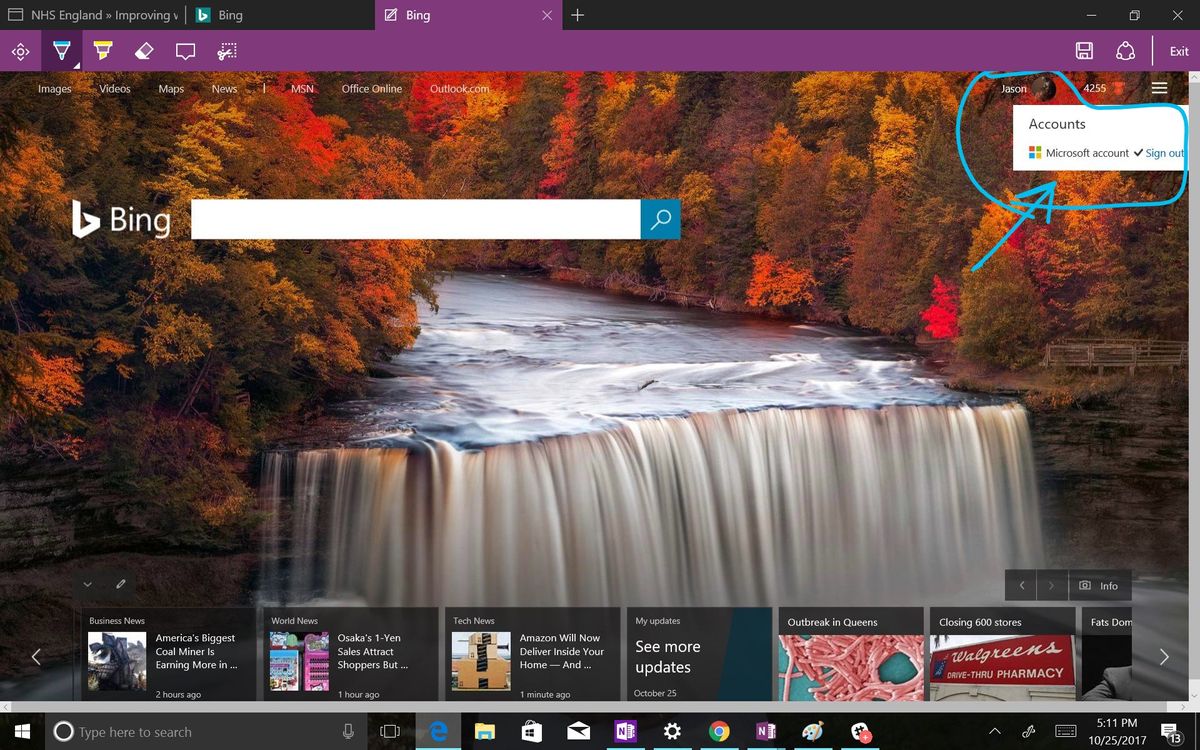Image resolution: width=1200 pixels, height=750 pixels.
Task: Select the ballpoint pen tool
Action: (x=61, y=51)
